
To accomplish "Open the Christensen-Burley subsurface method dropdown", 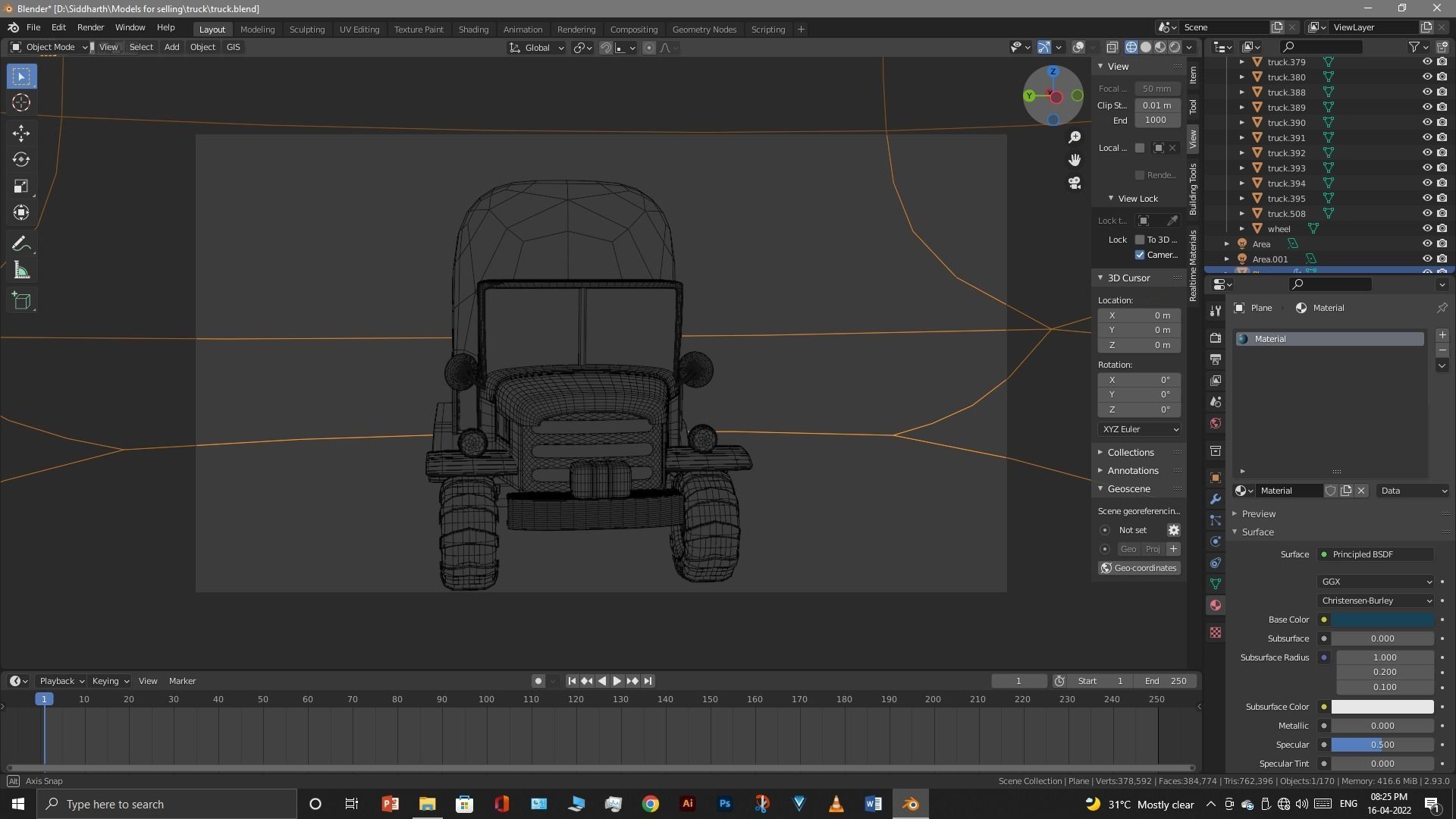I will [x=1376, y=601].
